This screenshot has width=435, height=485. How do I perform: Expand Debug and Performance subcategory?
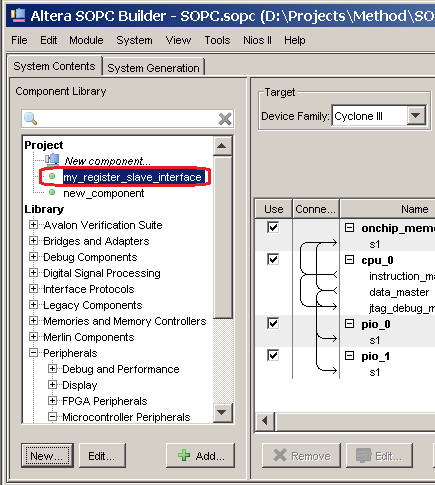[x=52, y=368]
